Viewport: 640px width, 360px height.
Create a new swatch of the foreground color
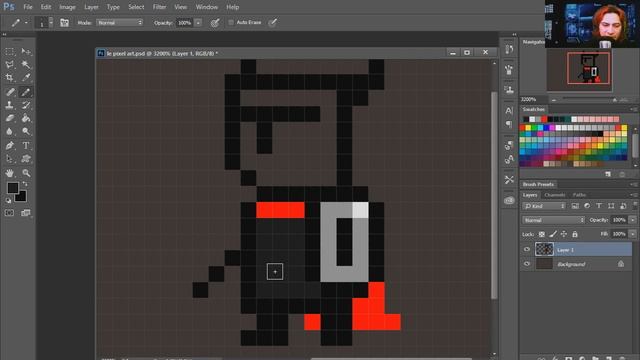608,174
